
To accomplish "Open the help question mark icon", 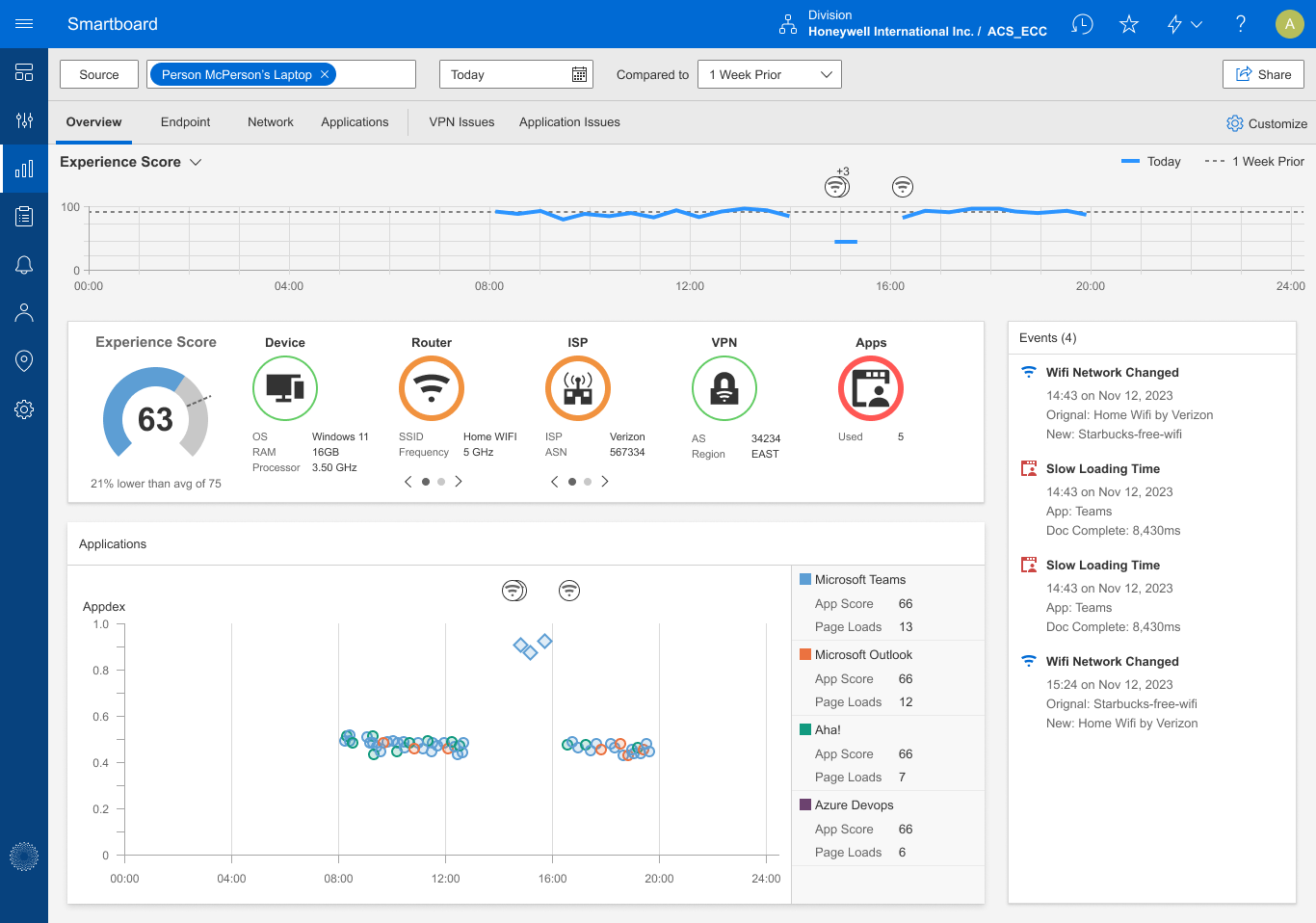I will (1240, 24).
